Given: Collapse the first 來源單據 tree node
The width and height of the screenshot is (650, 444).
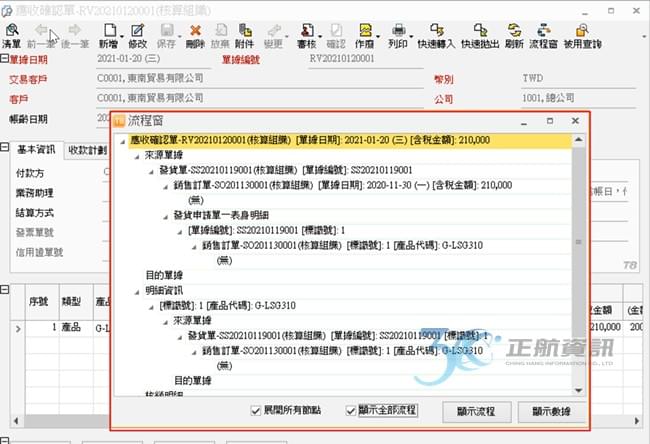Looking at the screenshot, I should pyautogui.click(x=137, y=157).
